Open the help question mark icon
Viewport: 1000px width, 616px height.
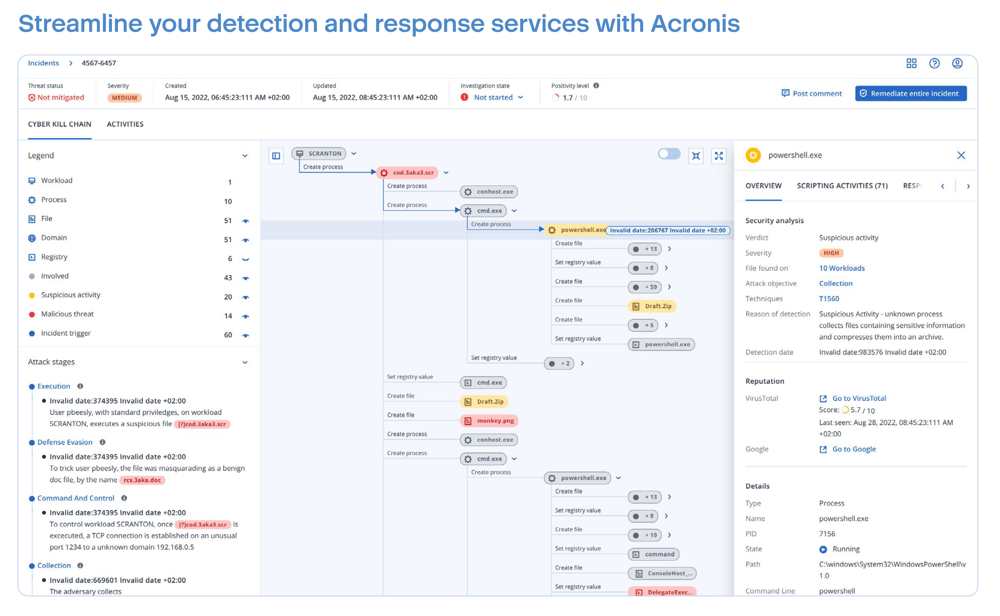coord(934,63)
